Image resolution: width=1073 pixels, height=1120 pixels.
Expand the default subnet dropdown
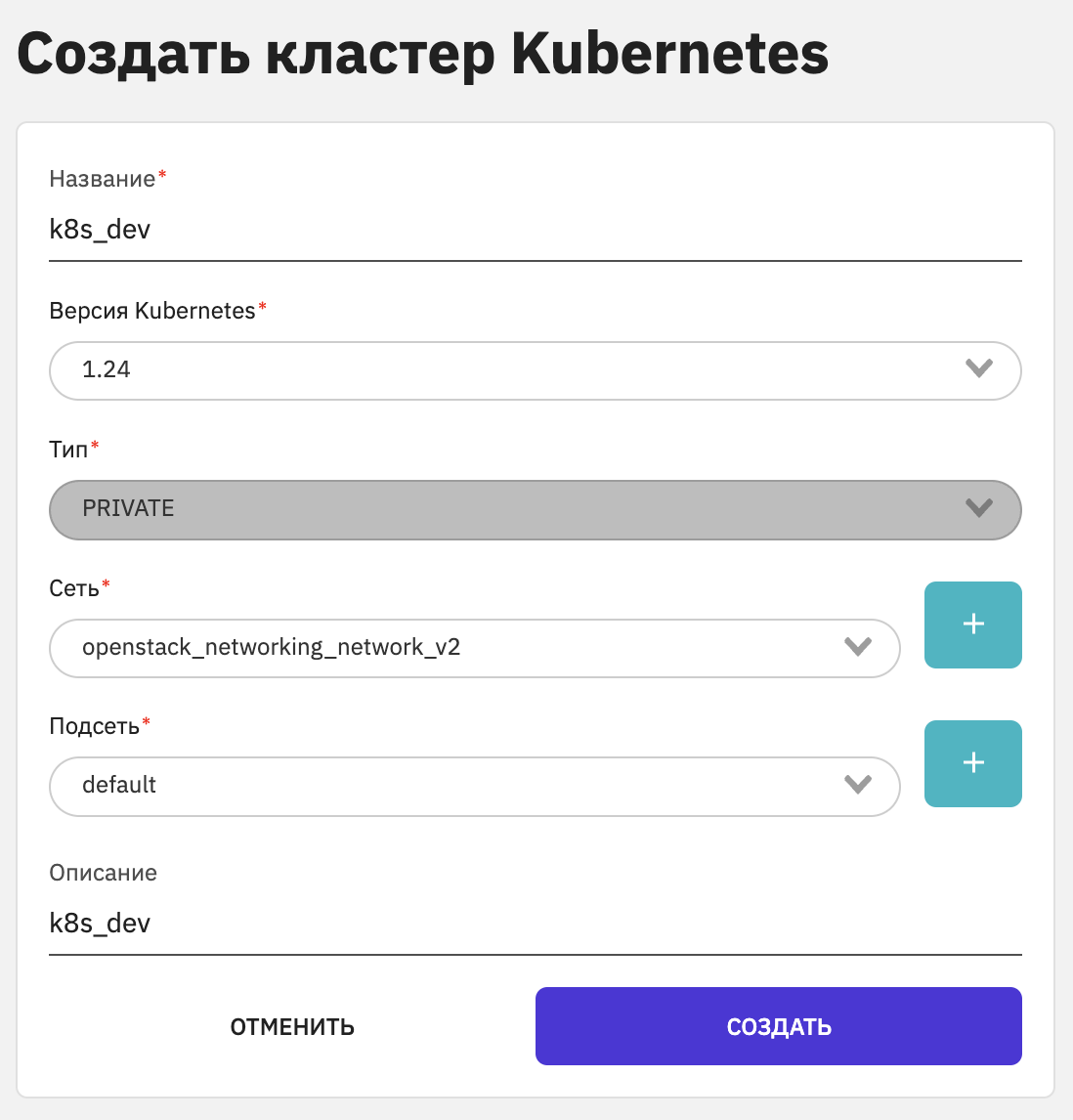[x=474, y=786]
